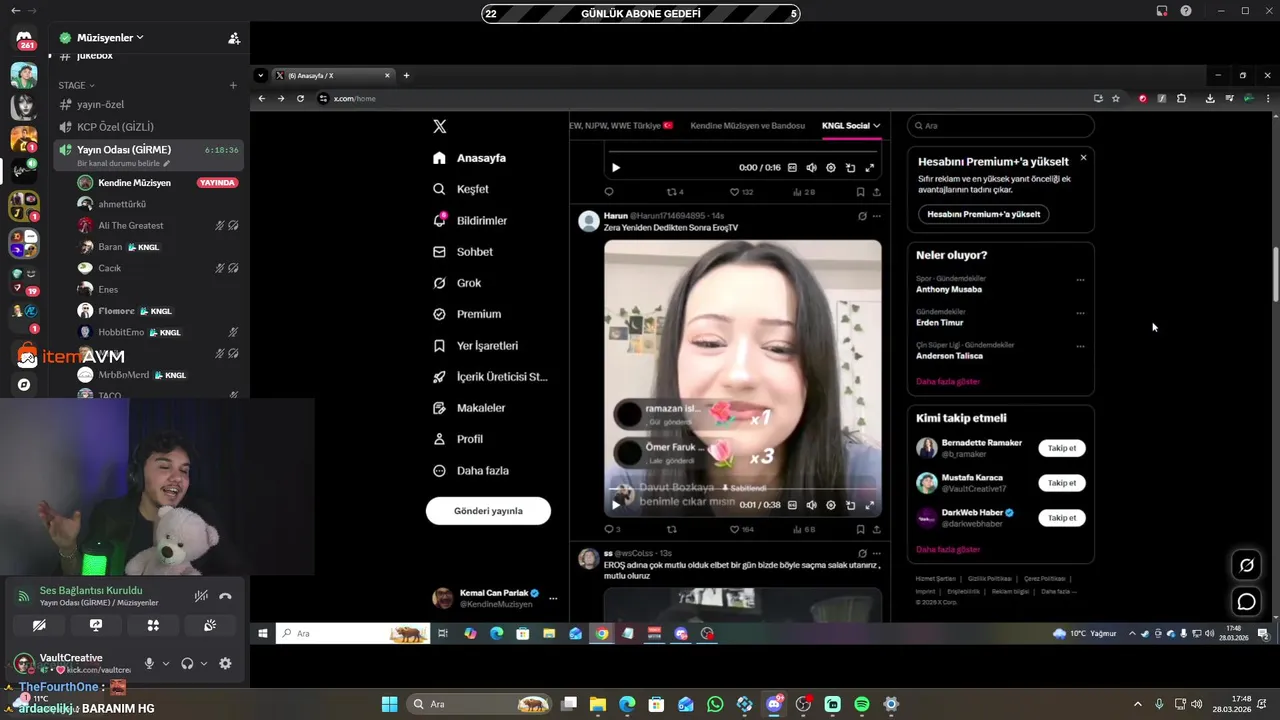Disconnect from voice channel
This screenshot has height=720, width=1280.
225,596
